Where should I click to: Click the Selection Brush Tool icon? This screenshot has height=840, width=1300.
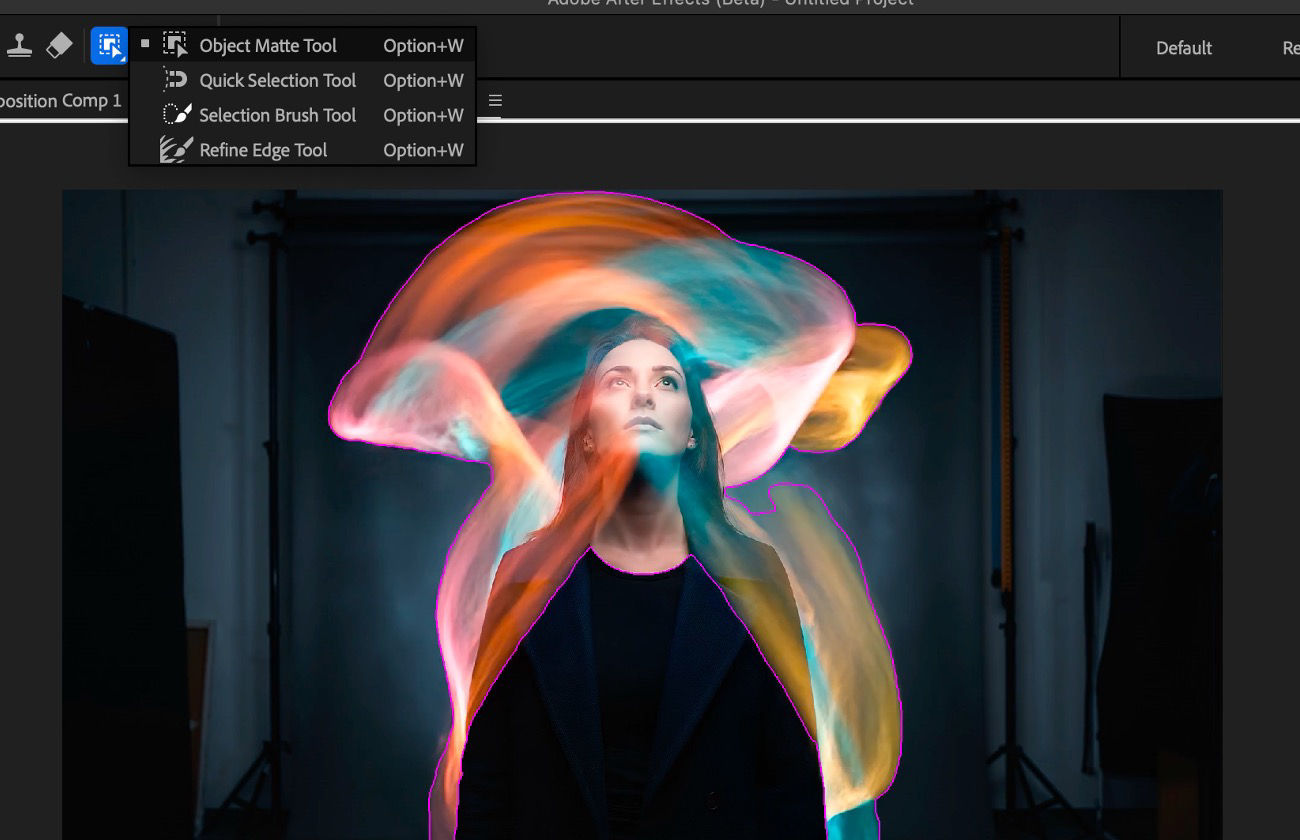177,114
